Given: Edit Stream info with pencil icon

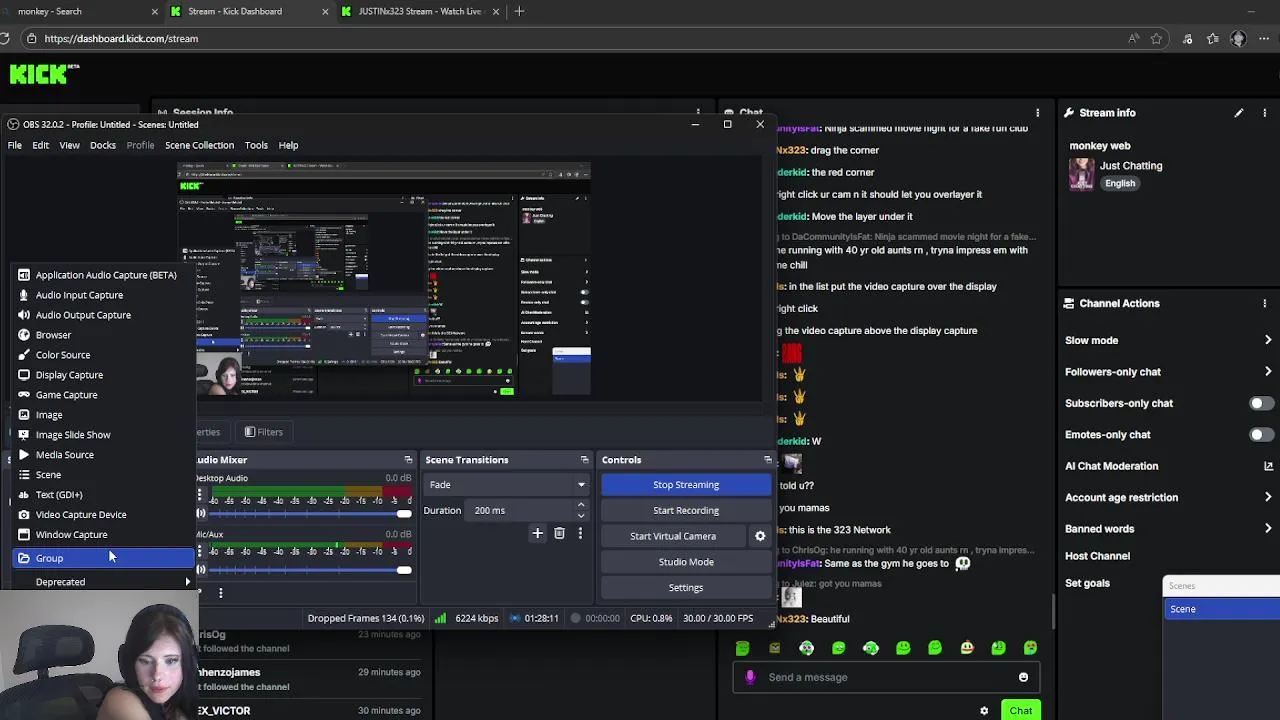Looking at the screenshot, I should pos(1239,113).
